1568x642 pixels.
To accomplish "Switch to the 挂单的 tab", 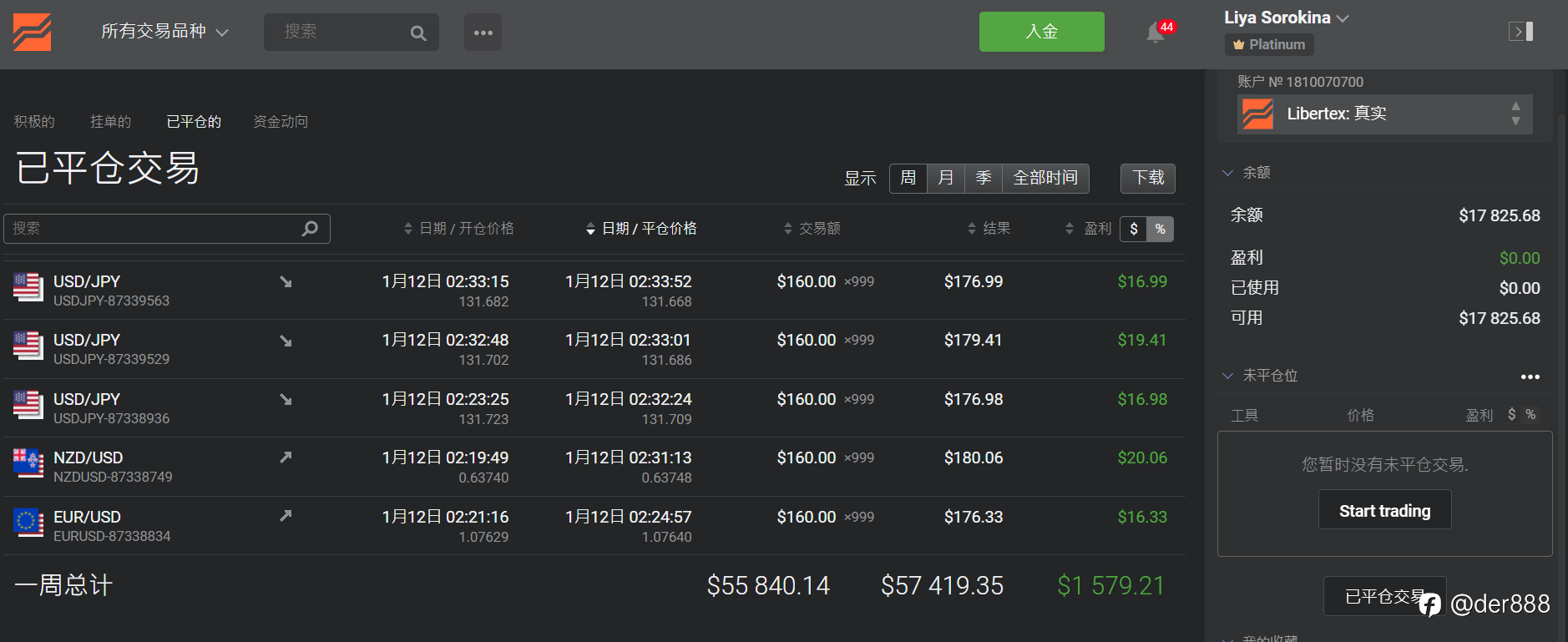I will tap(110, 122).
